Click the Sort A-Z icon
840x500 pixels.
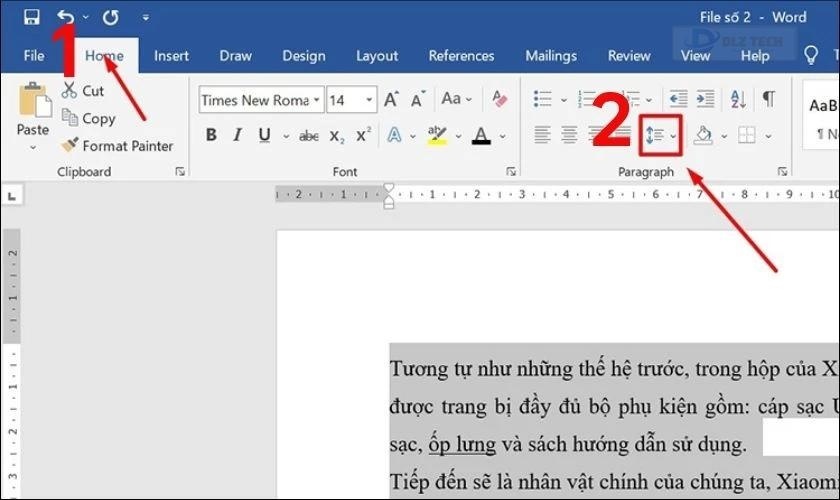(x=738, y=99)
